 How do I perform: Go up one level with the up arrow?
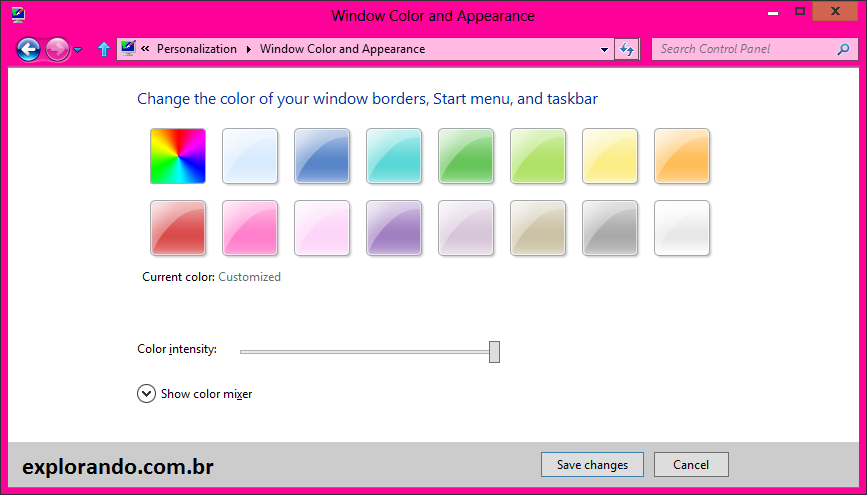[x=104, y=49]
